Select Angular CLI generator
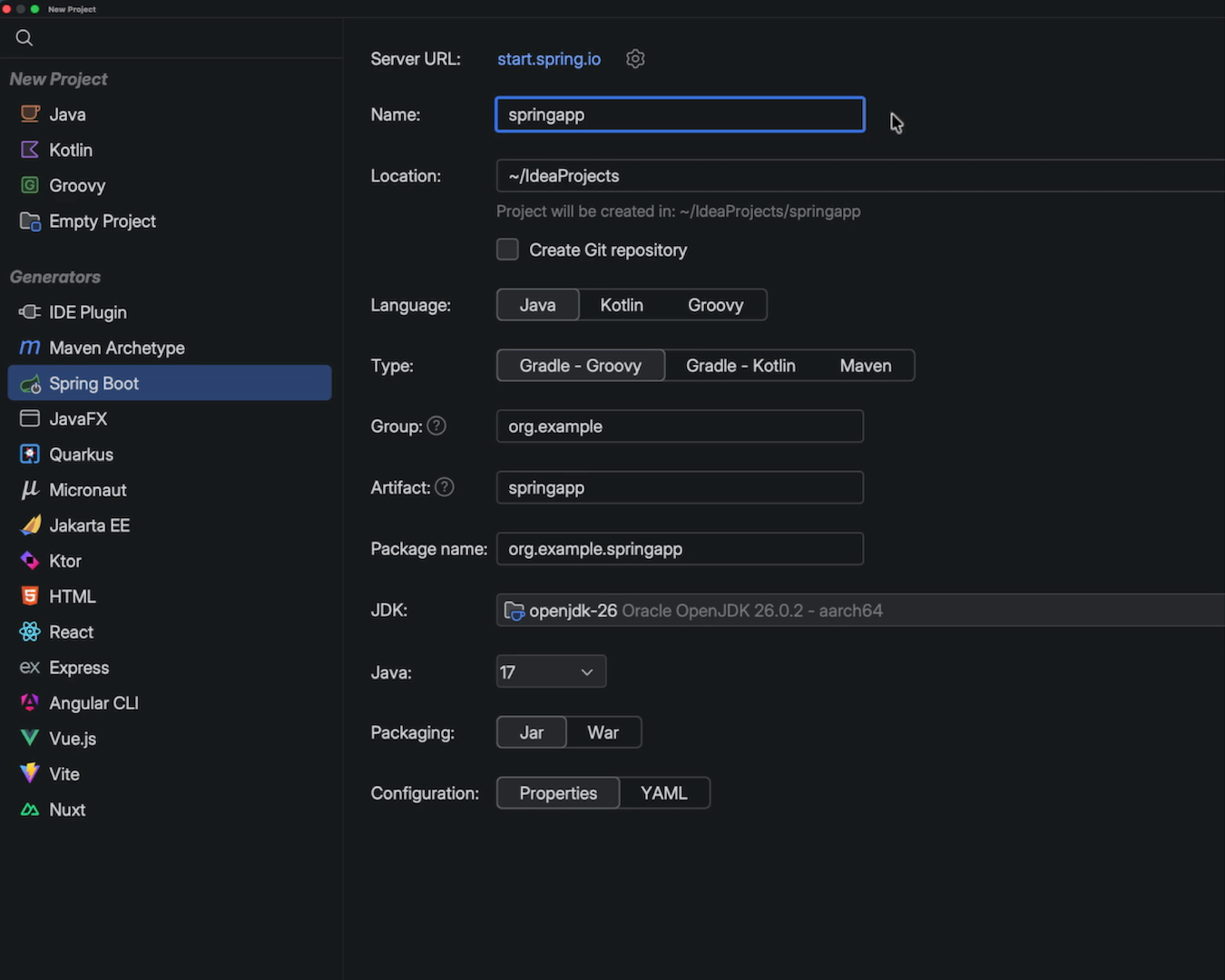 pyautogui.click(x=170, y=703)
